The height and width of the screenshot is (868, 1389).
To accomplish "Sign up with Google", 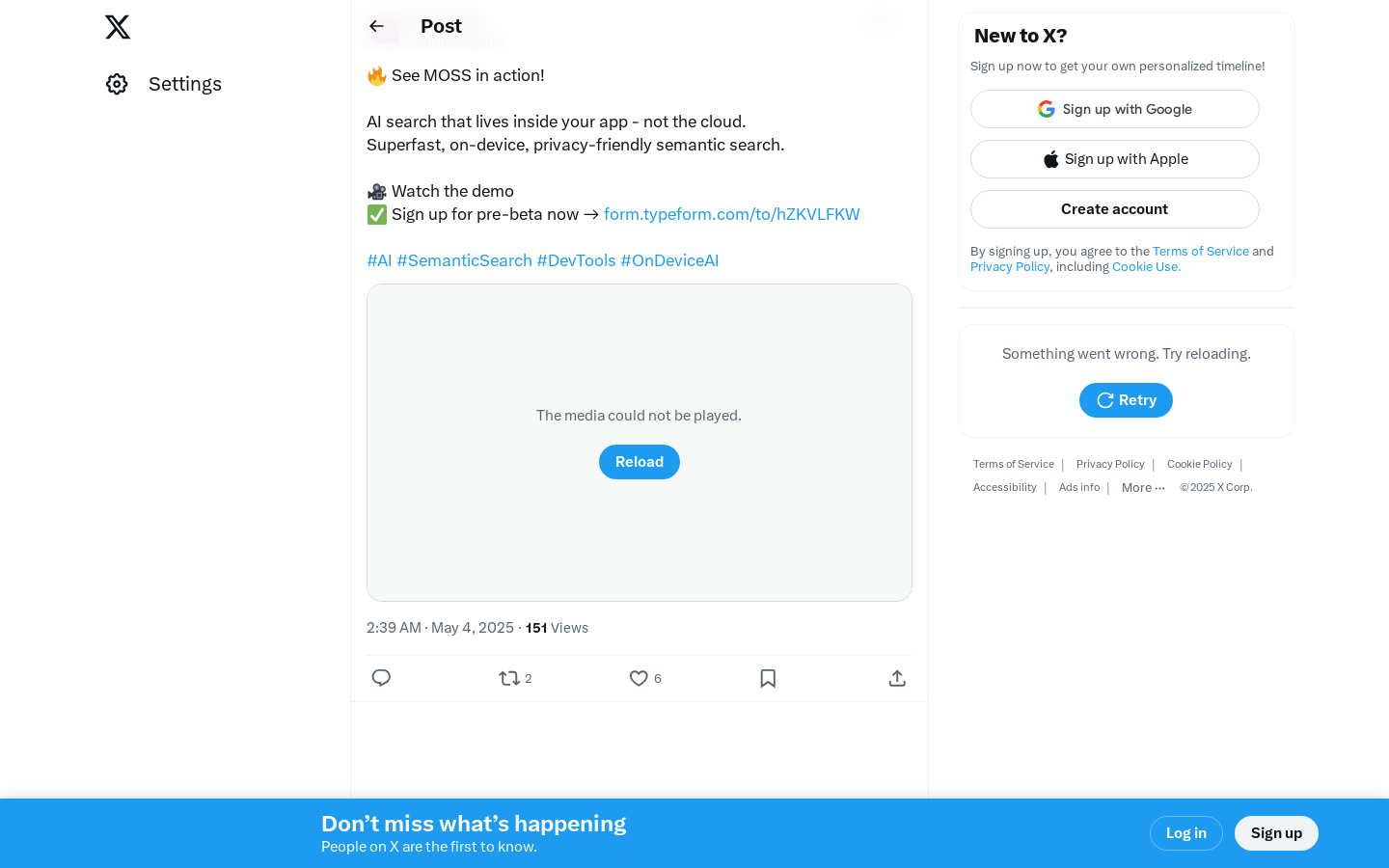I will click(1115, 109).
